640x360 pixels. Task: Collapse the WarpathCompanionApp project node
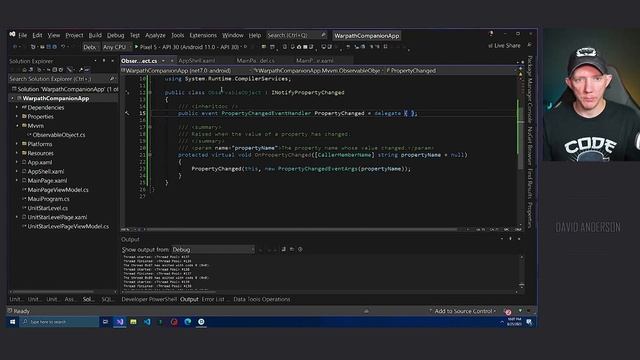(12, 98)
